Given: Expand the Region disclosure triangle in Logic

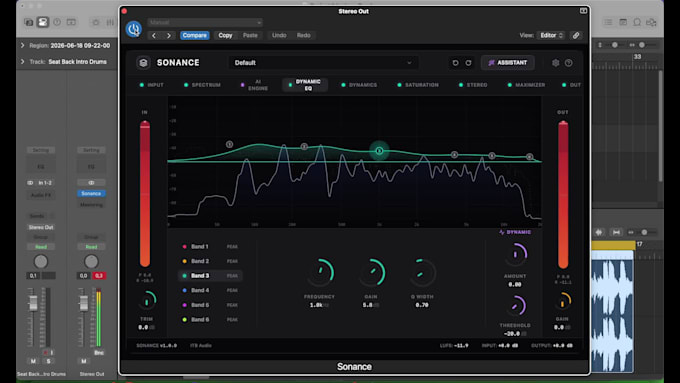Looking at the screenshot, I should pos(23,45).
